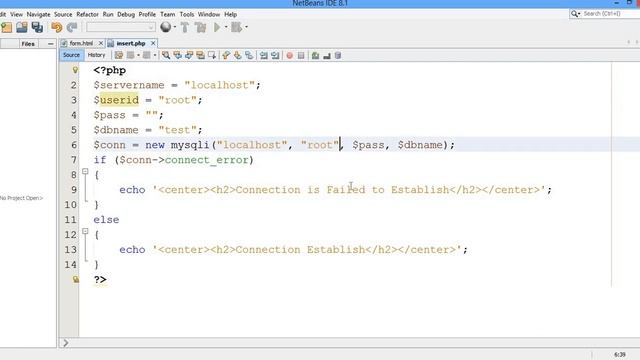
Task: Click the Last Edit editor toolbar icon
Action: point(119,55)
